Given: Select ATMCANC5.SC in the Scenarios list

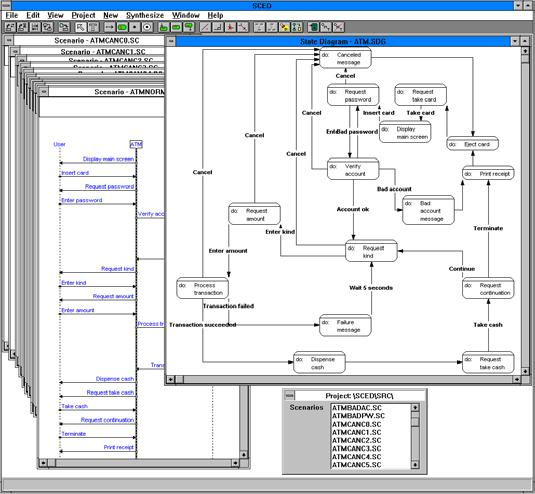Looking at the screenshot, I should (357, 465).
